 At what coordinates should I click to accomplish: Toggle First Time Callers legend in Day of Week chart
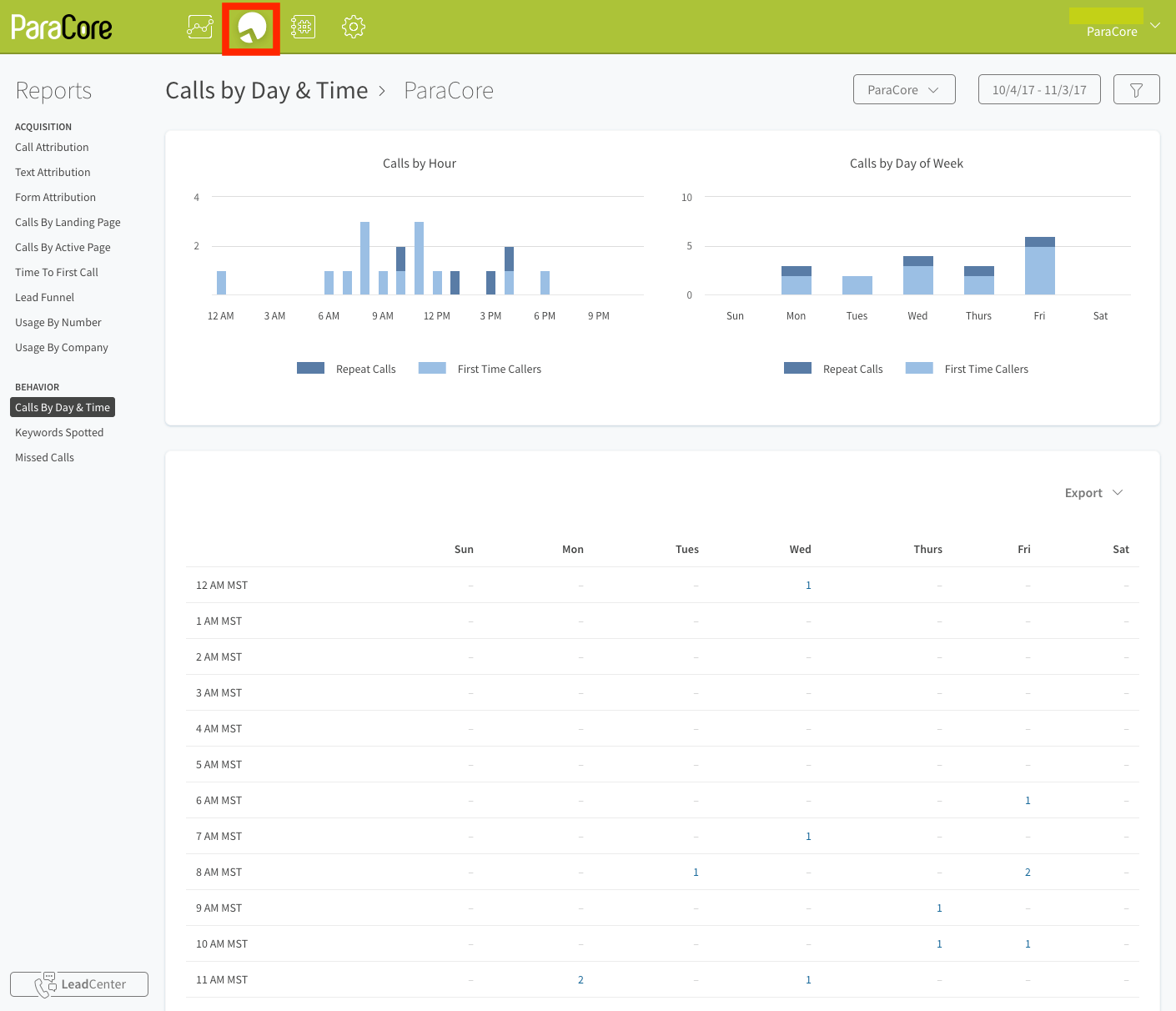coord(967,369)
